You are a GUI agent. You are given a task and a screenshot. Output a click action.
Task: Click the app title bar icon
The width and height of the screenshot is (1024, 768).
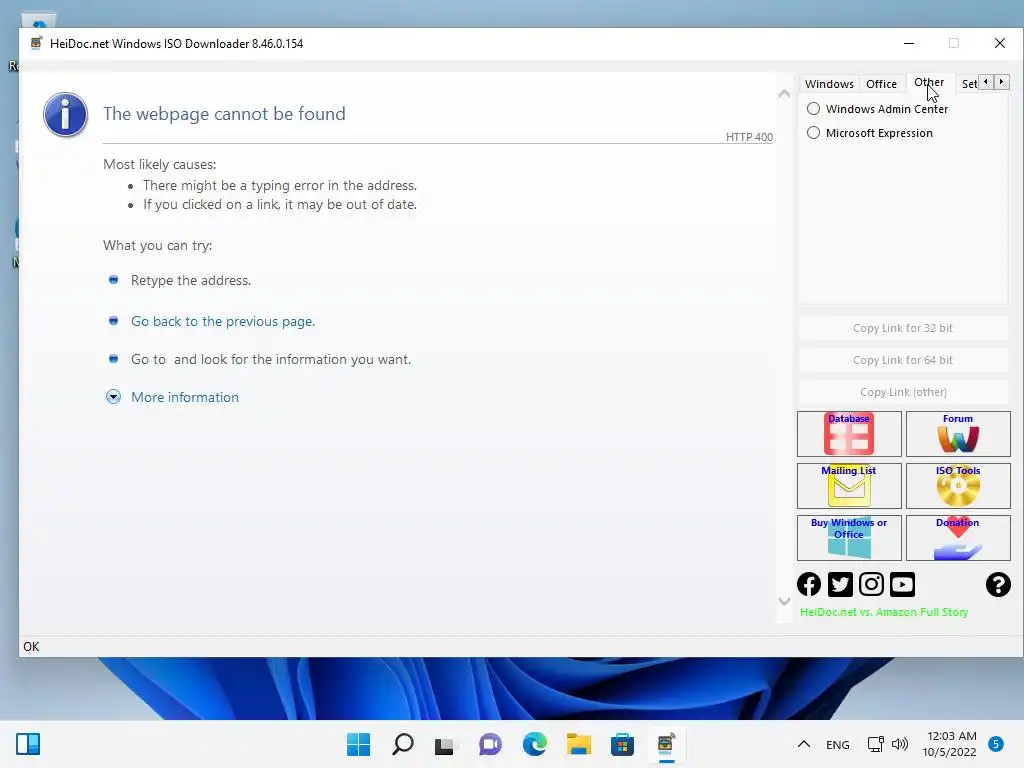click(x=37, y=43)
